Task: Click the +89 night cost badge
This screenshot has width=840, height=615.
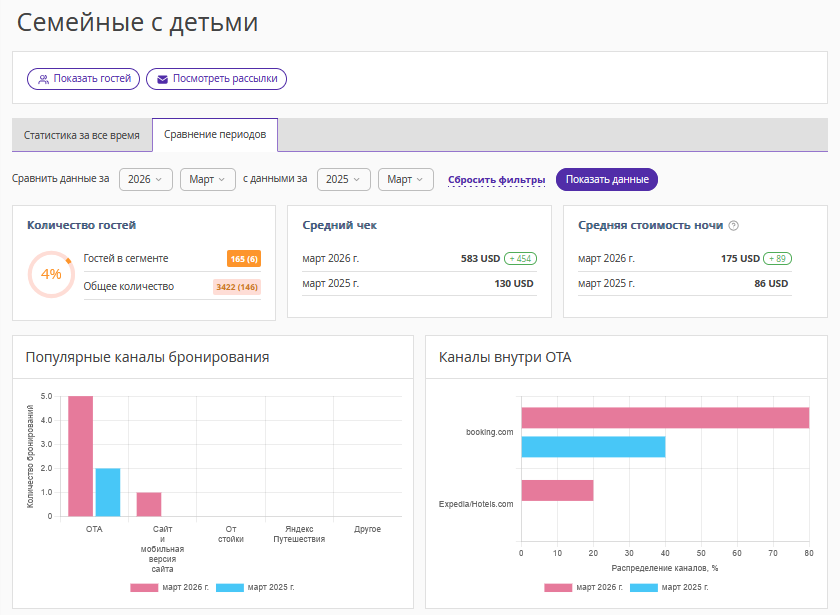Action: point(776,258)
